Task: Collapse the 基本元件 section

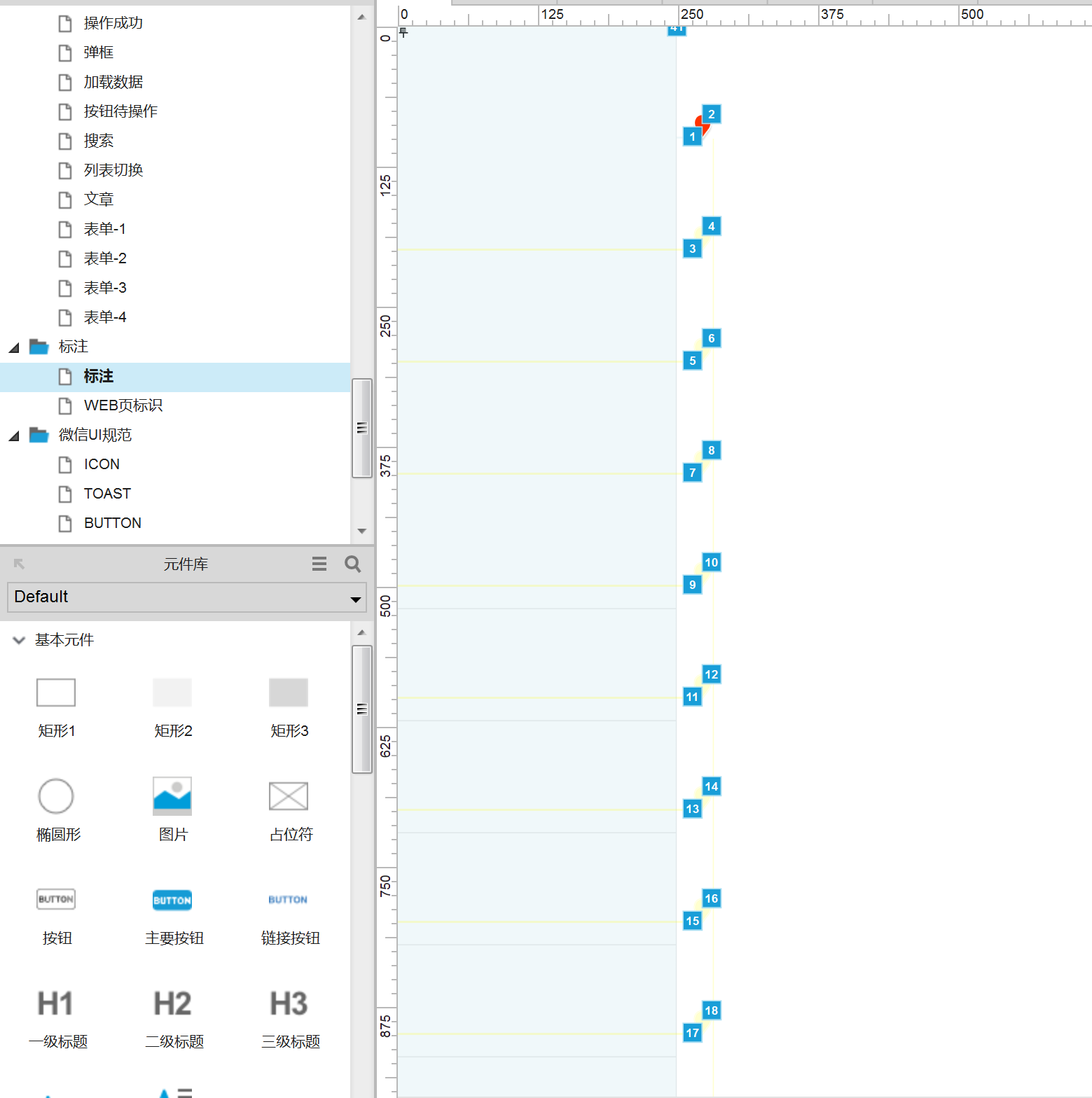Action: [x=19, y=640]
